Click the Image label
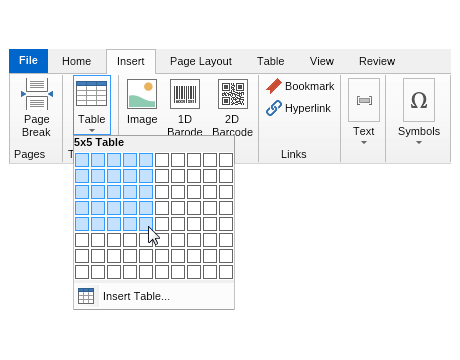 (142, 119)
